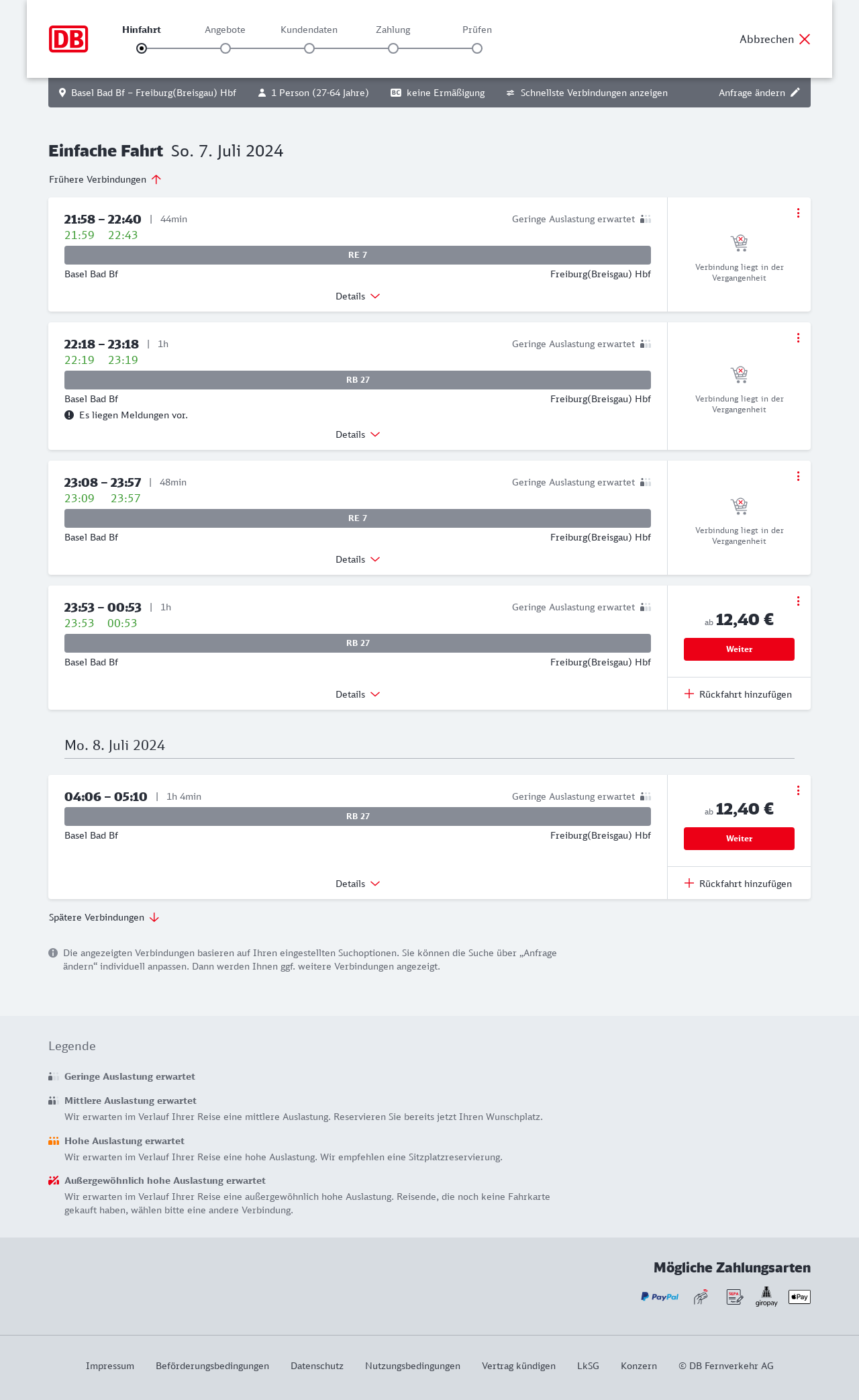Expand Details for the 04:06 RB 27 connection
859x1400 pixels.
click(x=358, y=884)
